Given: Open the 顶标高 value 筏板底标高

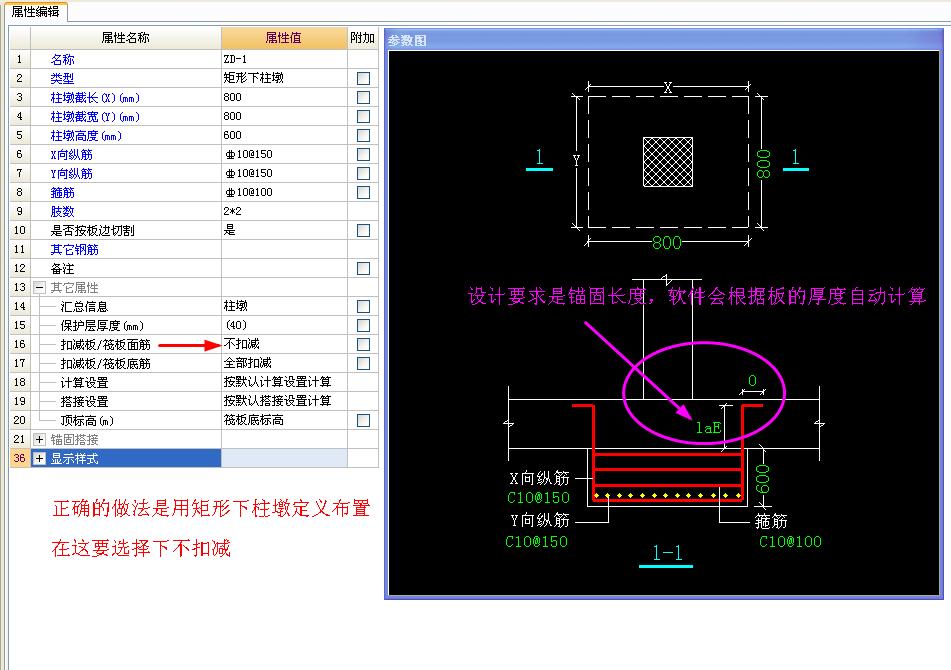Looking at the screenshot, I should (284, 420).
